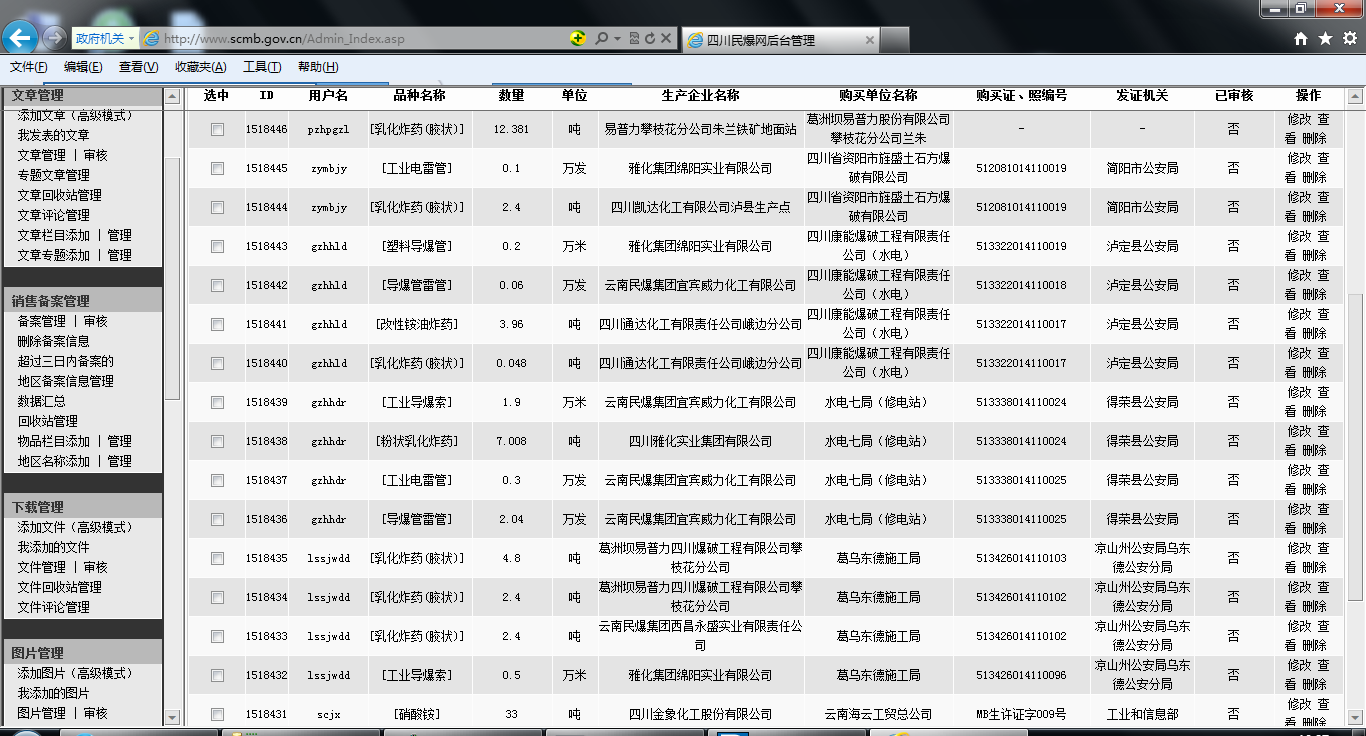This screenshot has height=736, width=1366.
Task: Tick the checkbox for record 1518431
Action: pyautogui.click(x=217, y=715)
